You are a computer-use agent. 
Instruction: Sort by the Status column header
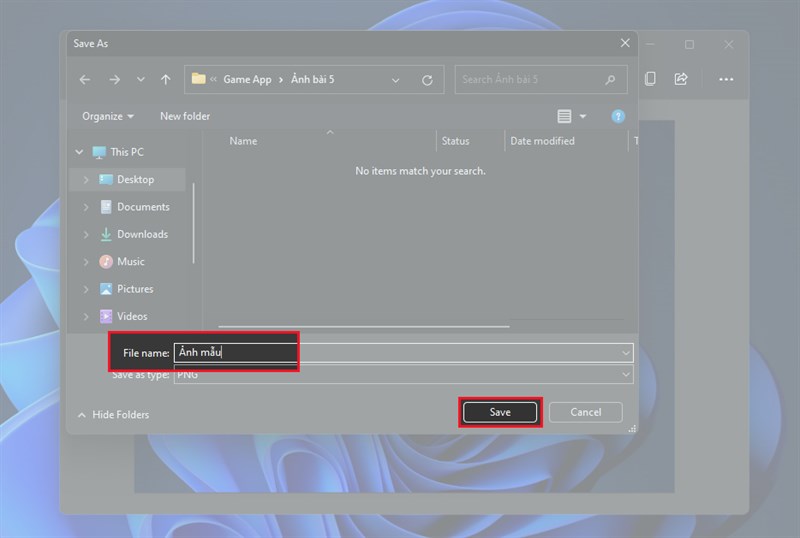(x=455, y=141)
